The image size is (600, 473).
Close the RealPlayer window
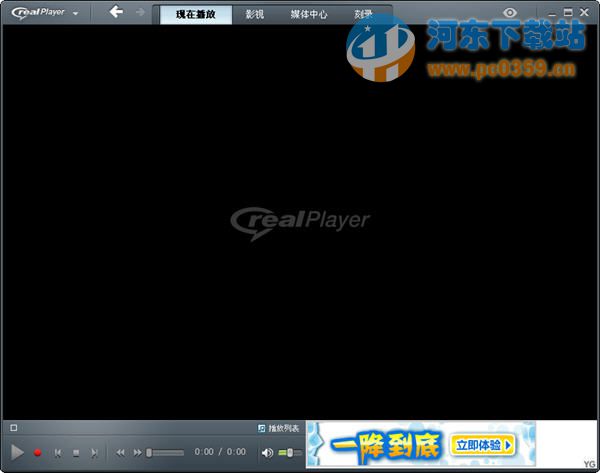[x=584, y=13]
